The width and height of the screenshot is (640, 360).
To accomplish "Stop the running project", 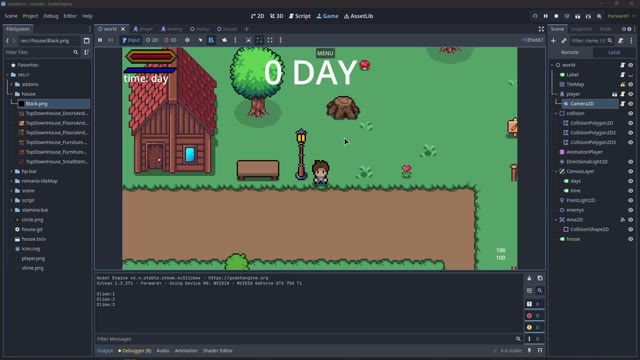I will point(556,16).
